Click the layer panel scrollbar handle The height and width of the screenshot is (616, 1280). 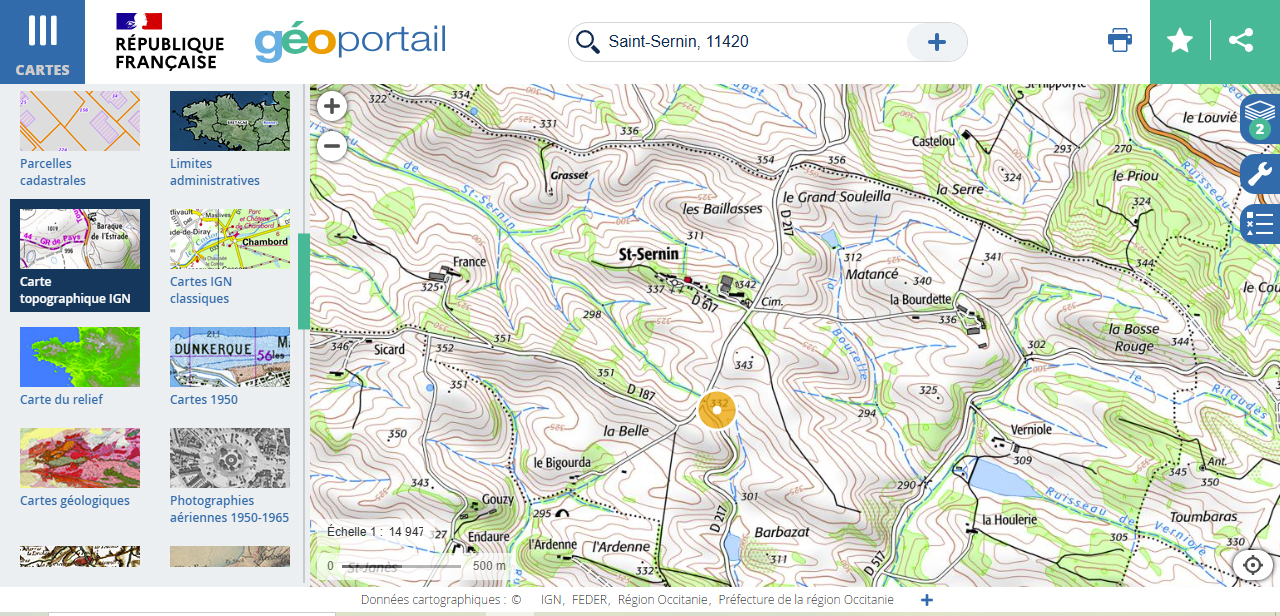coord(303,281)
